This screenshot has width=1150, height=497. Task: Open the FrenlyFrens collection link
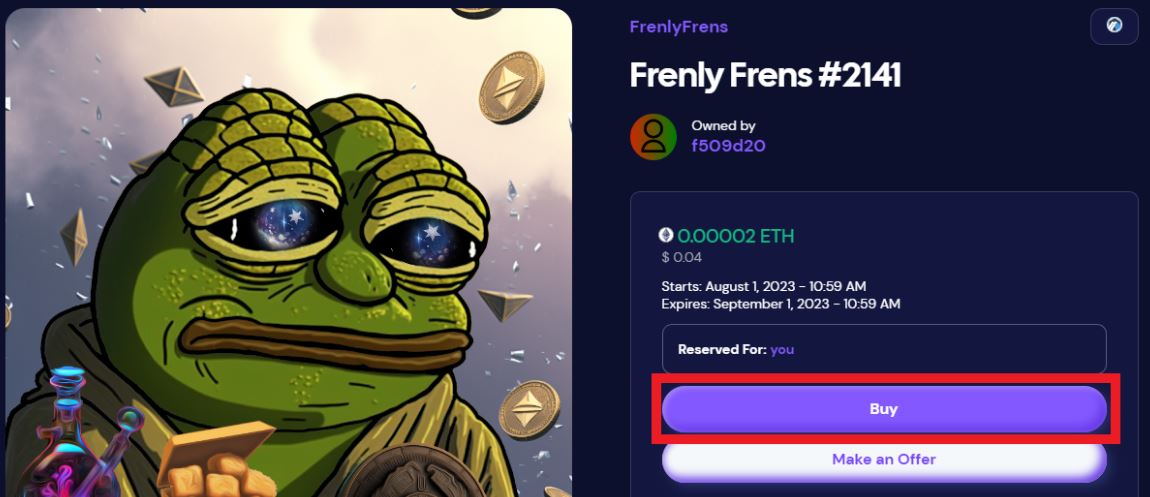[678, 27]
